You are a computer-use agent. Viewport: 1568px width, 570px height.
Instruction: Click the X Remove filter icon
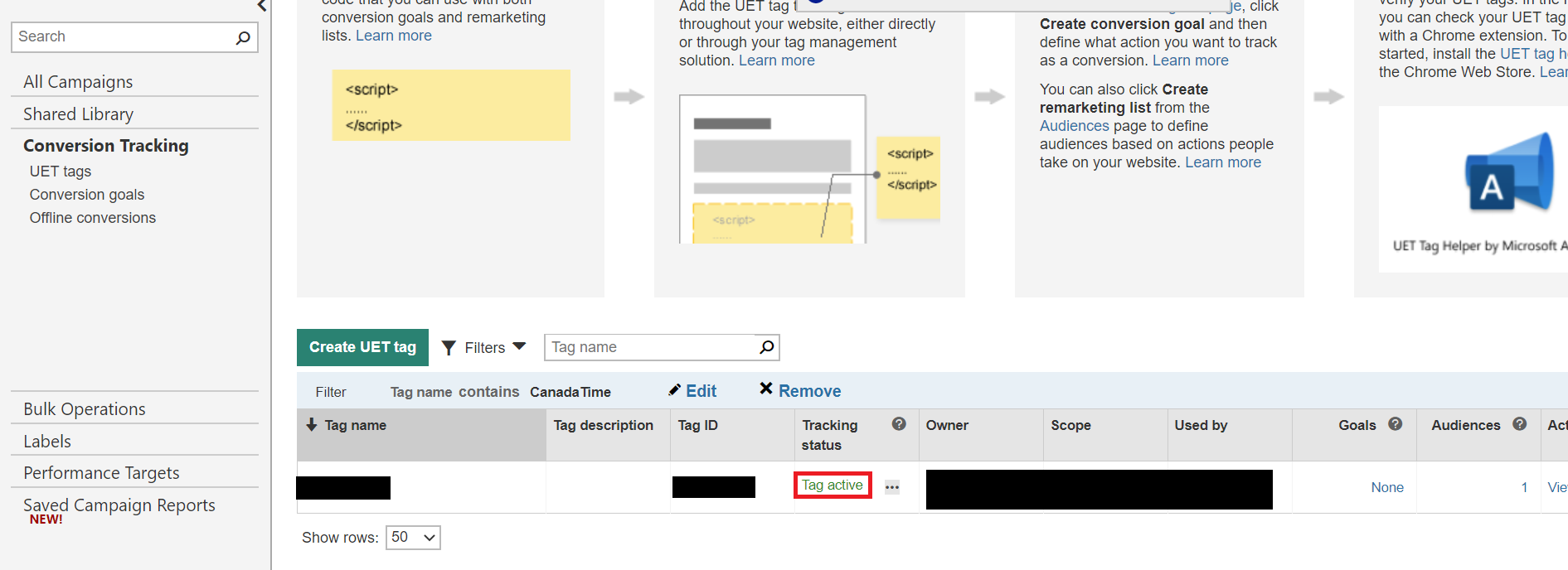coord(766,389)
